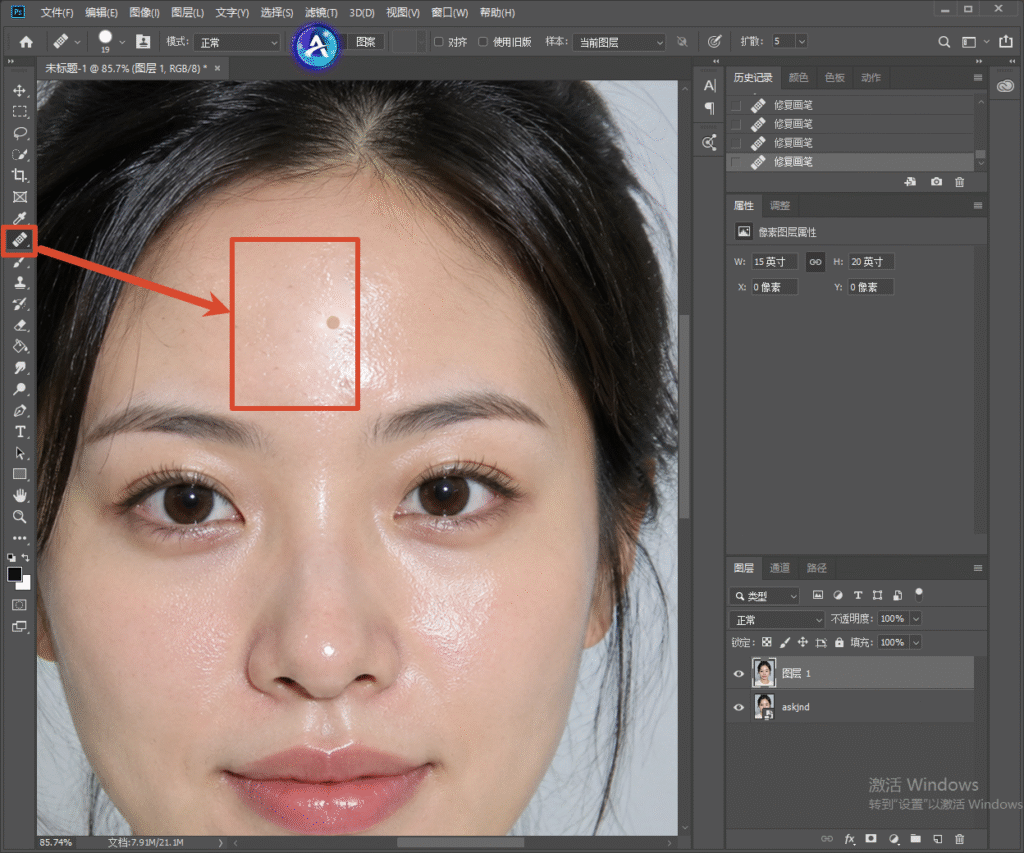Select the Move tool

click(x=20, y=91)
